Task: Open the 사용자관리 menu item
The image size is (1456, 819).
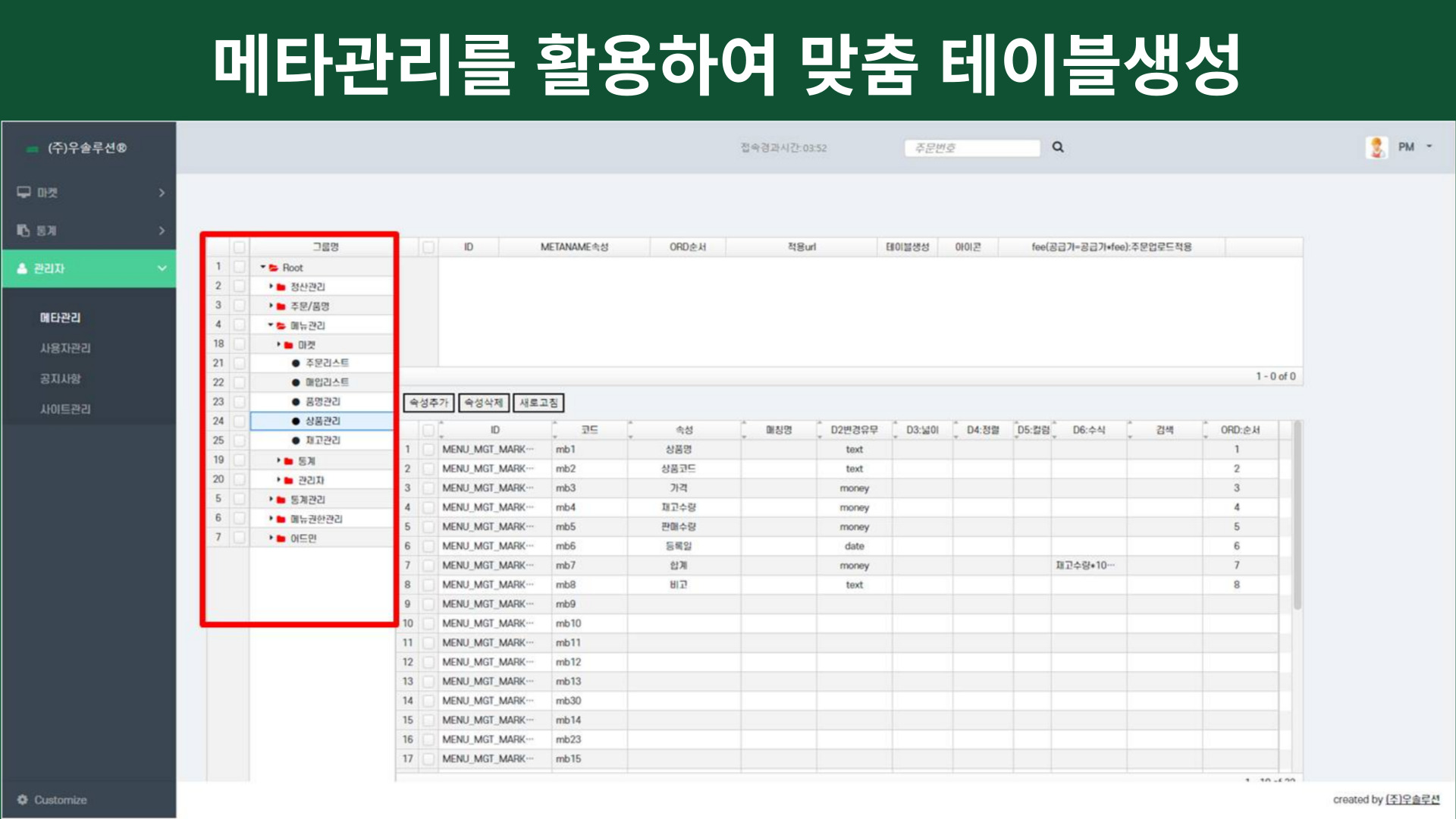Action: [x=65, y=348]
